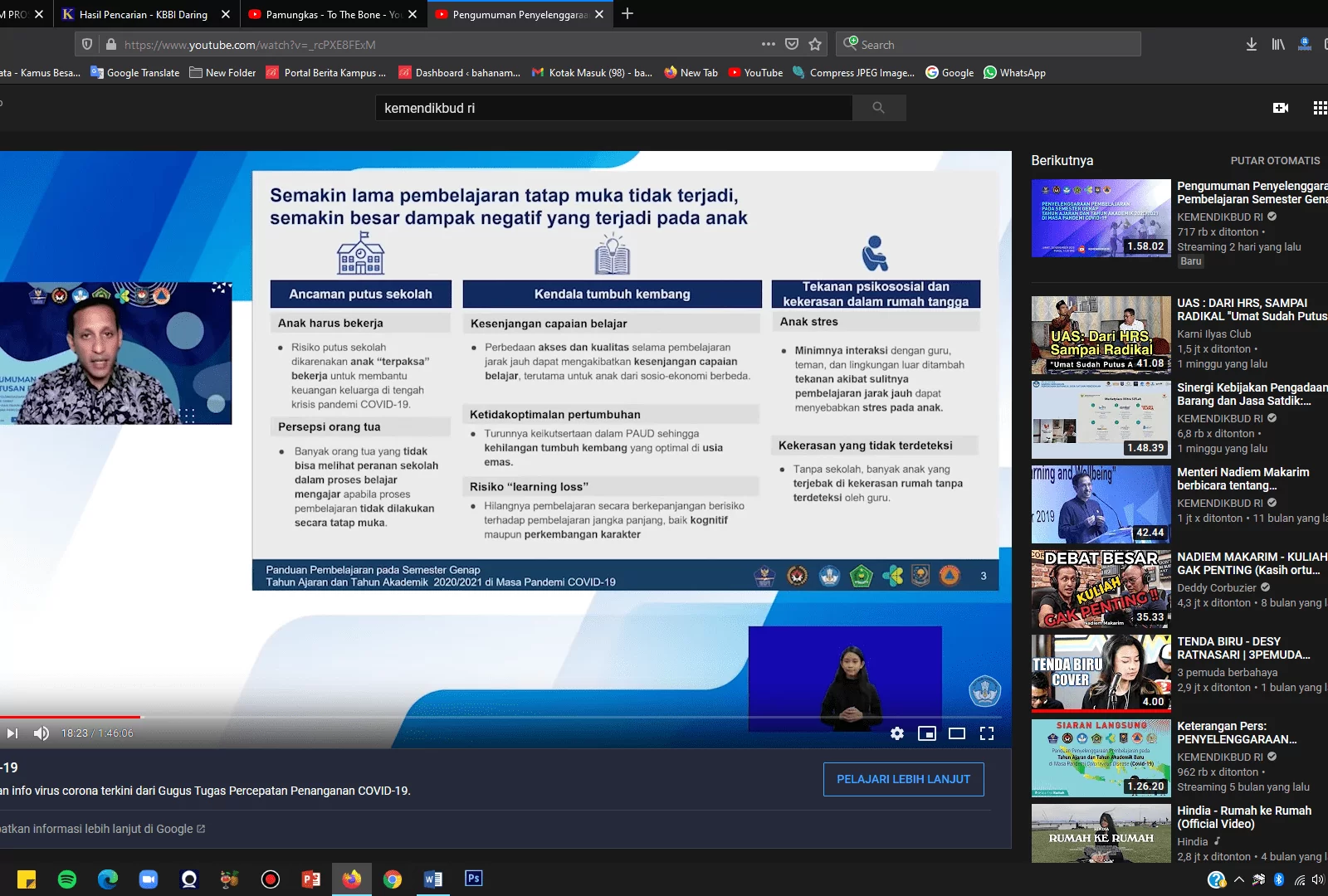Open the page actions three-dot menu
This screenshot has width=1328, height=896.
[769, 44]
